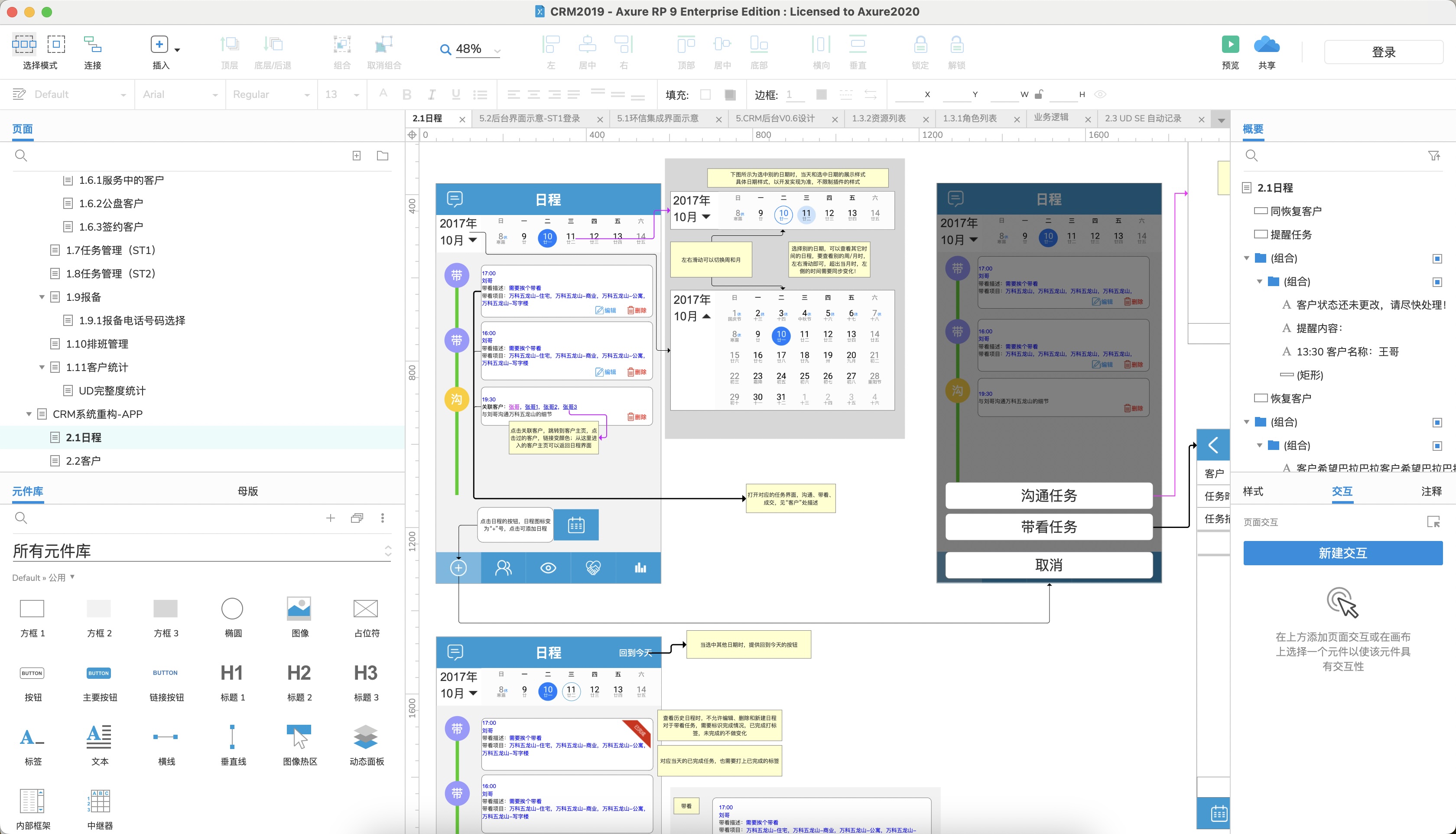Bring widget to 顶层 front
Viewport: 1456px width, 834px height.
(229, 44)
